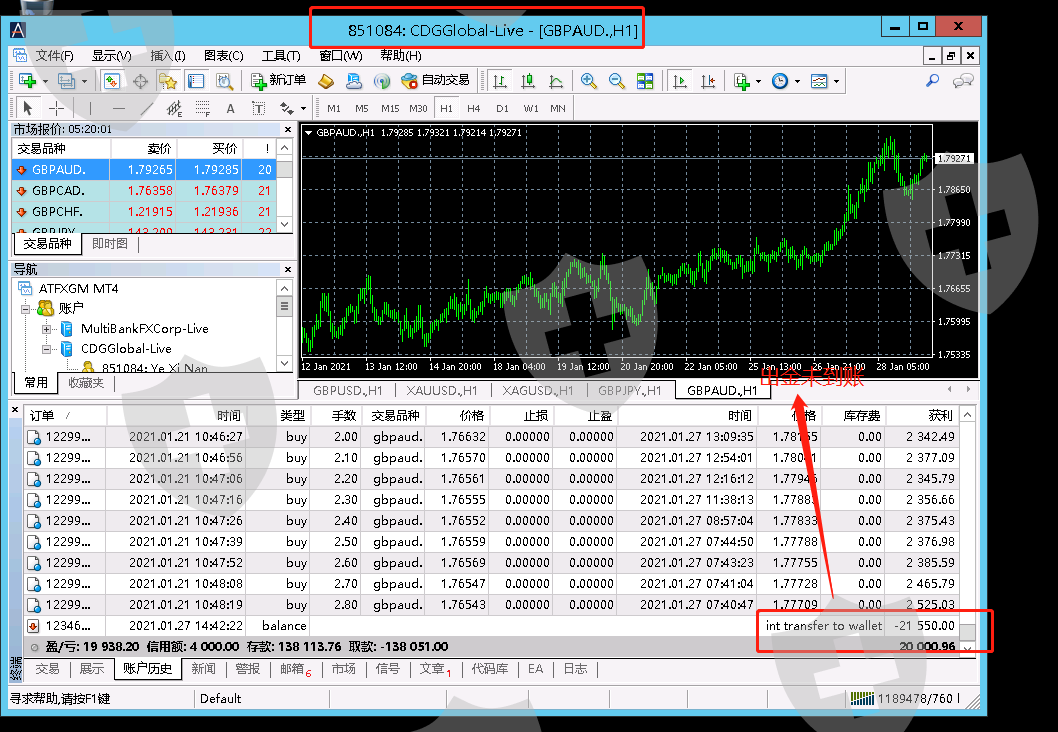The height and width of the screenshot is (732, 1058).
Task: Select the H4 timeframe button
Action: pyautogui.click(x=474, y=108)
